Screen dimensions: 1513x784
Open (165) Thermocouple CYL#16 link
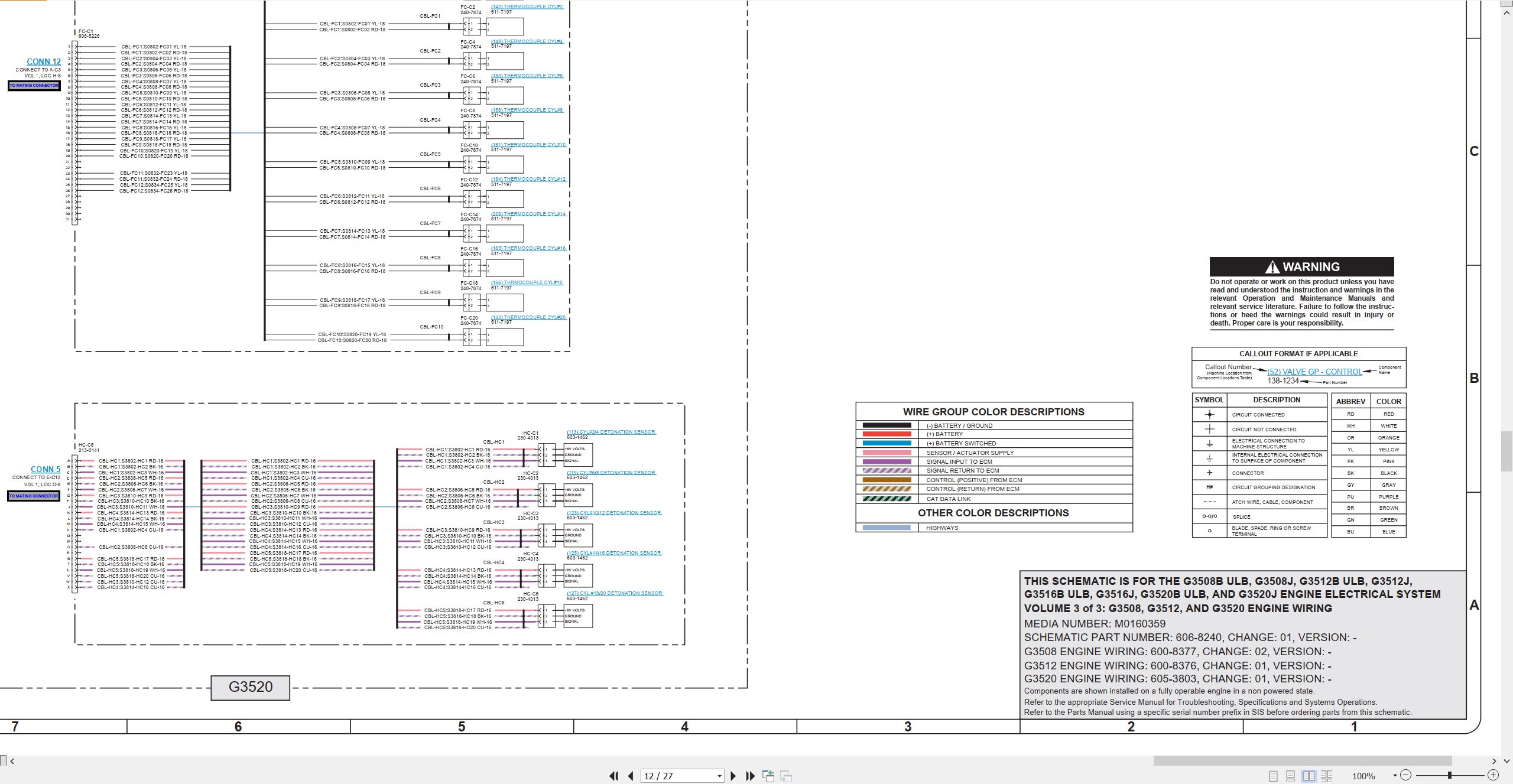[x=528, y=248]
